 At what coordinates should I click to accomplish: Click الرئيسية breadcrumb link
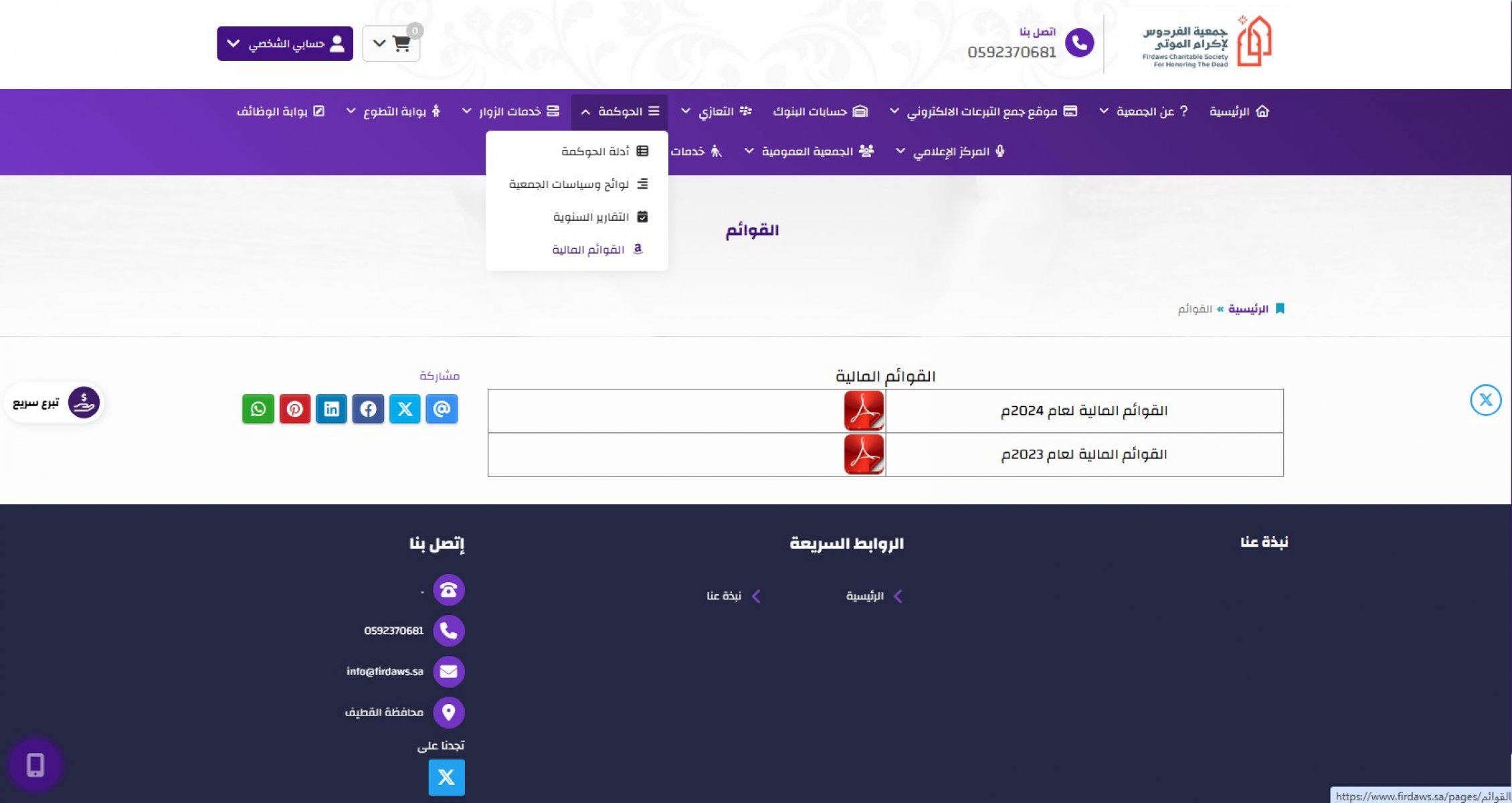1248,308
